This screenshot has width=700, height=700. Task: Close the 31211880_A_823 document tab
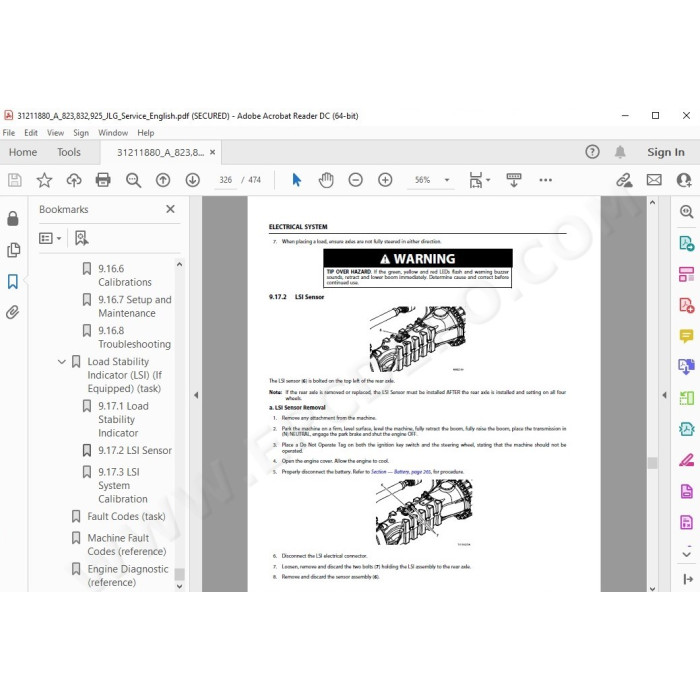(x=212, y=152)
